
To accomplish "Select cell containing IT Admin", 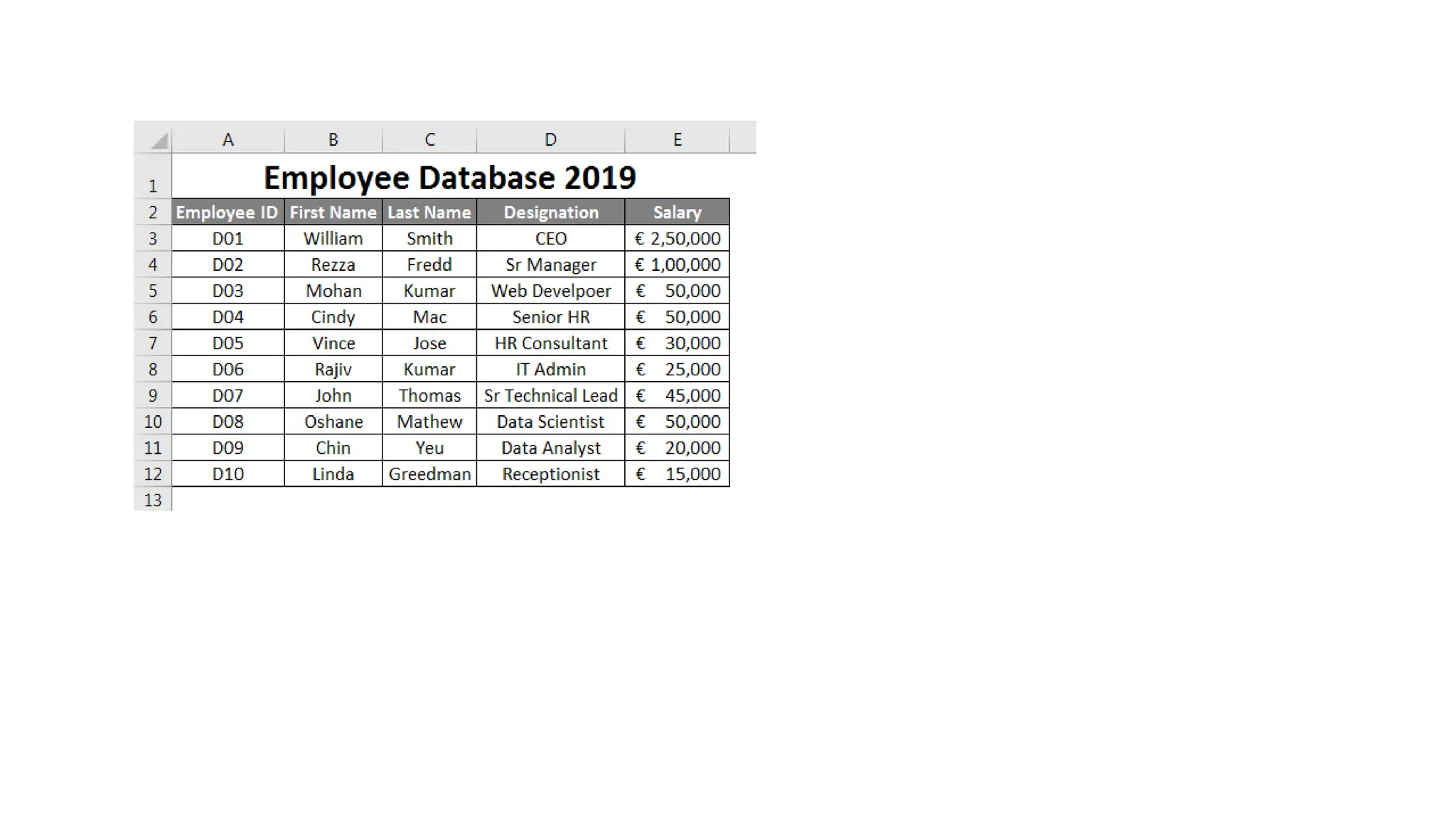I will 551,369.
